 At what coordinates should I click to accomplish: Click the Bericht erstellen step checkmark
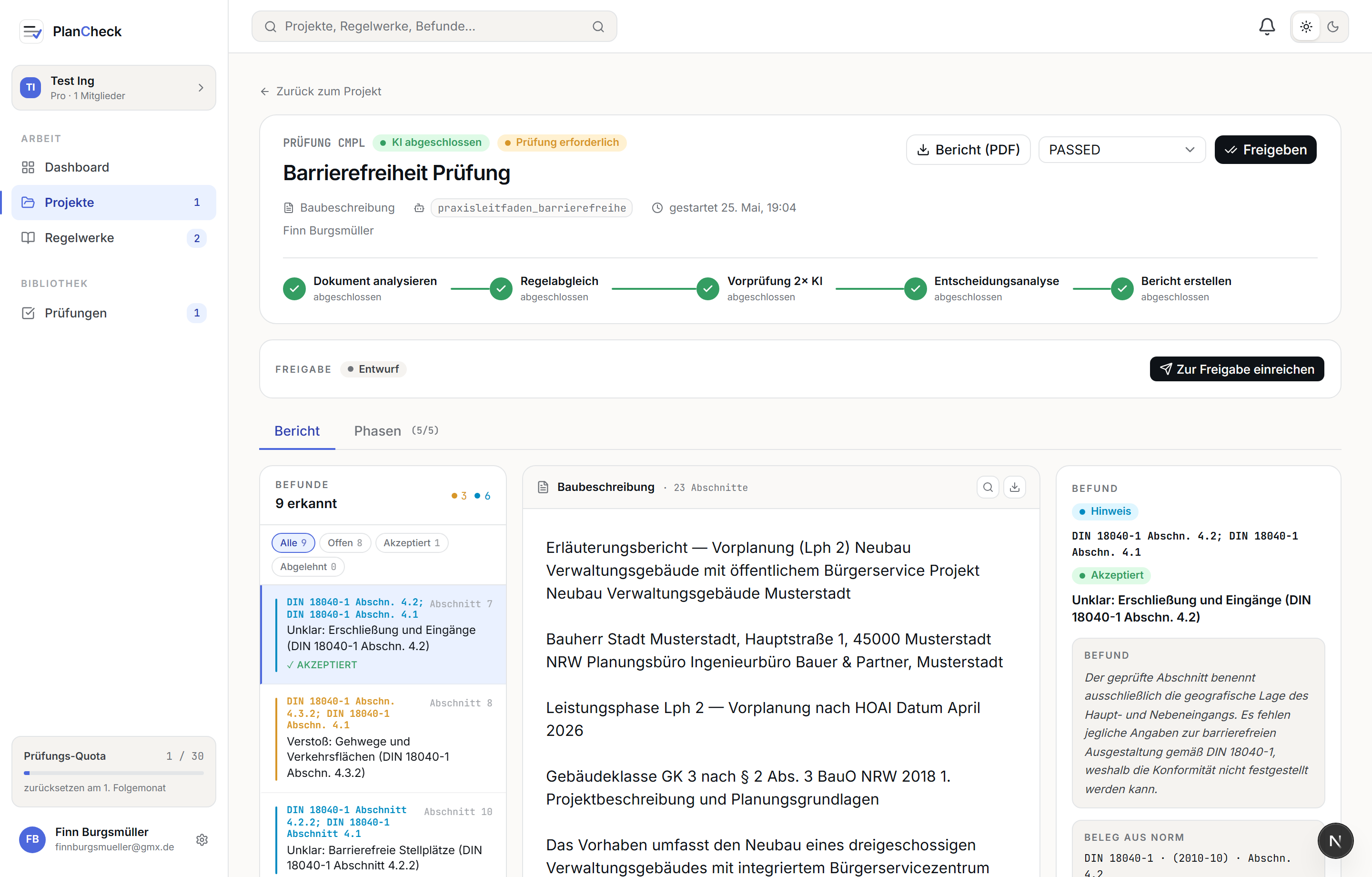[x=1122, y=288]
